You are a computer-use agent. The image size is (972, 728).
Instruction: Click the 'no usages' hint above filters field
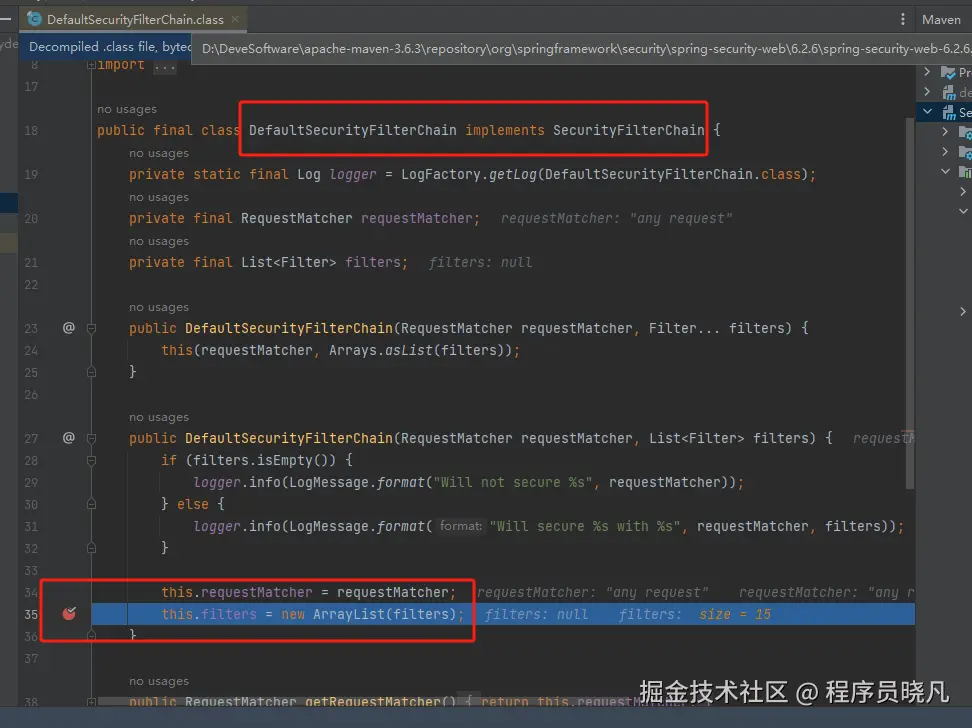tap(159, 241)
